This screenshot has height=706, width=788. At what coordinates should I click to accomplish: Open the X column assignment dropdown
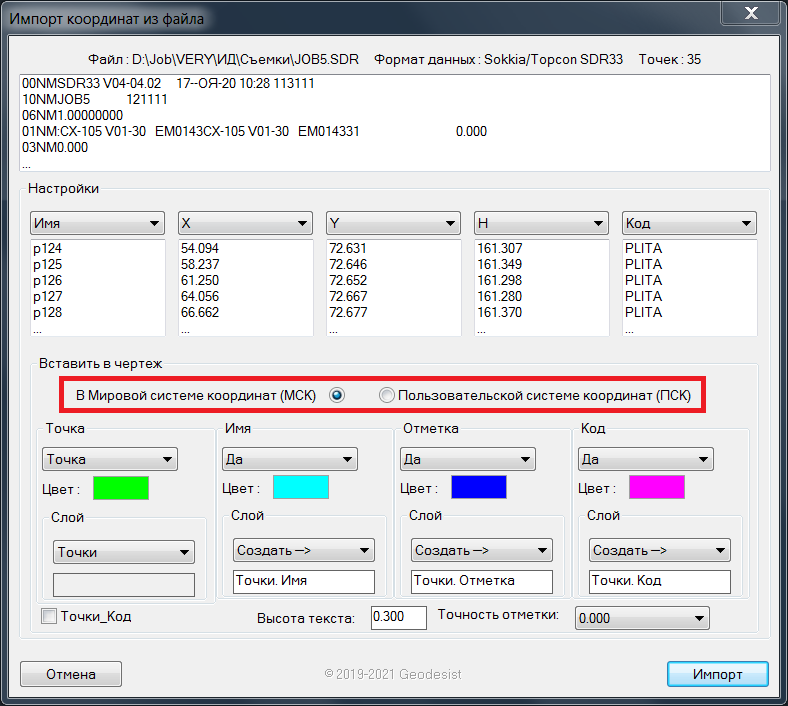pyautogui.click(x=245, y=223)
